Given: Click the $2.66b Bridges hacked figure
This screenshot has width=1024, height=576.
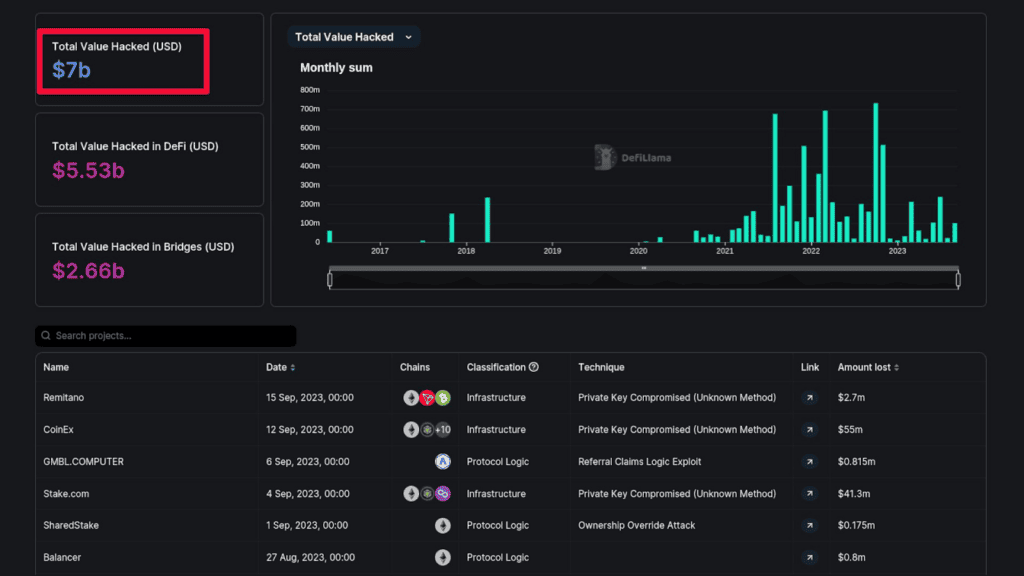Looking at the screenshot, I should (x=88, y=271).
